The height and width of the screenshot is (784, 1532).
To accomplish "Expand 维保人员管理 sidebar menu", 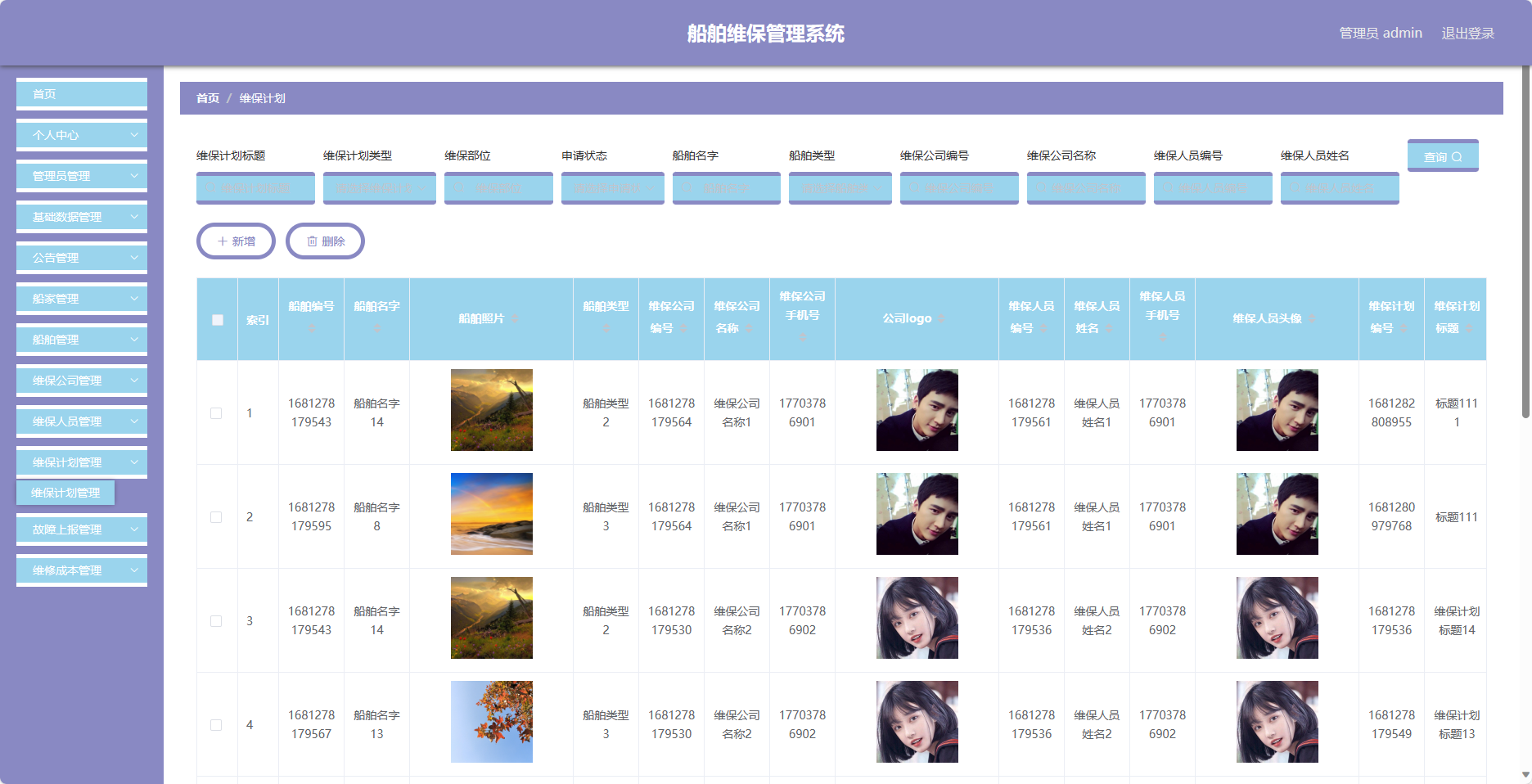I will (82, 421).
